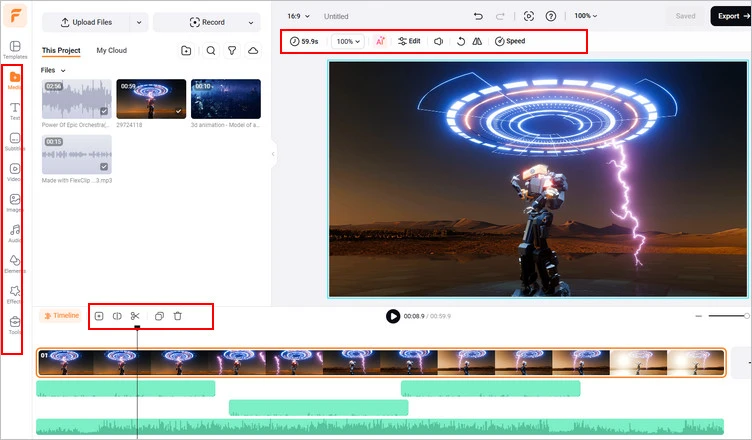The width and height of the screenshot is (752, 440).
Task: Expand the Files section chevron
Action: click(63, 71)
